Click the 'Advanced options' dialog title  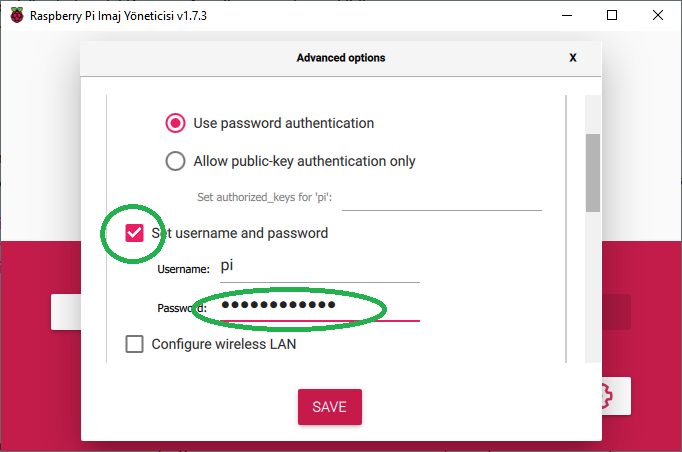click(x=341, y=58)
